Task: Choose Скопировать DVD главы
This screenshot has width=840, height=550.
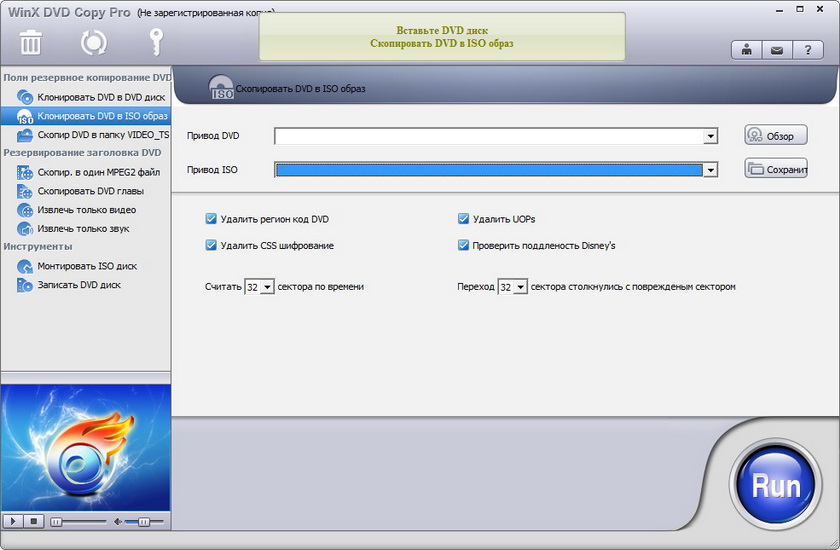Action: coord(91,191)
